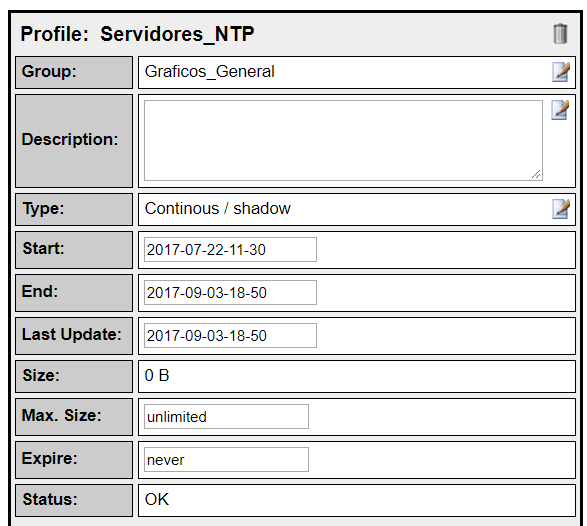Grab the Description textarea resize handle
The width and height of the screenshot is (587, 526).
tap(536, 174)
